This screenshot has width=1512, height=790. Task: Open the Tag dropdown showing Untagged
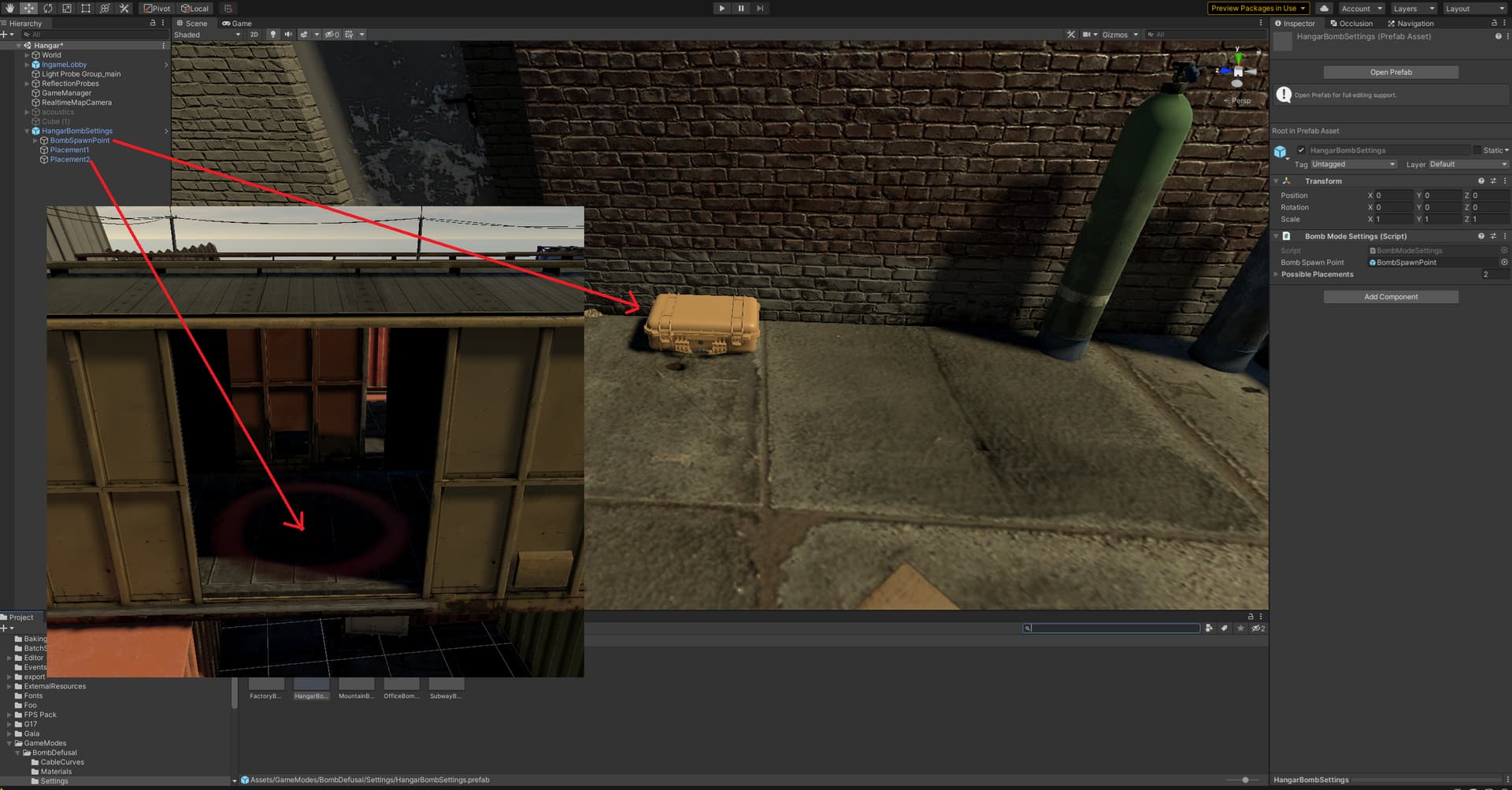[1351, 164]
